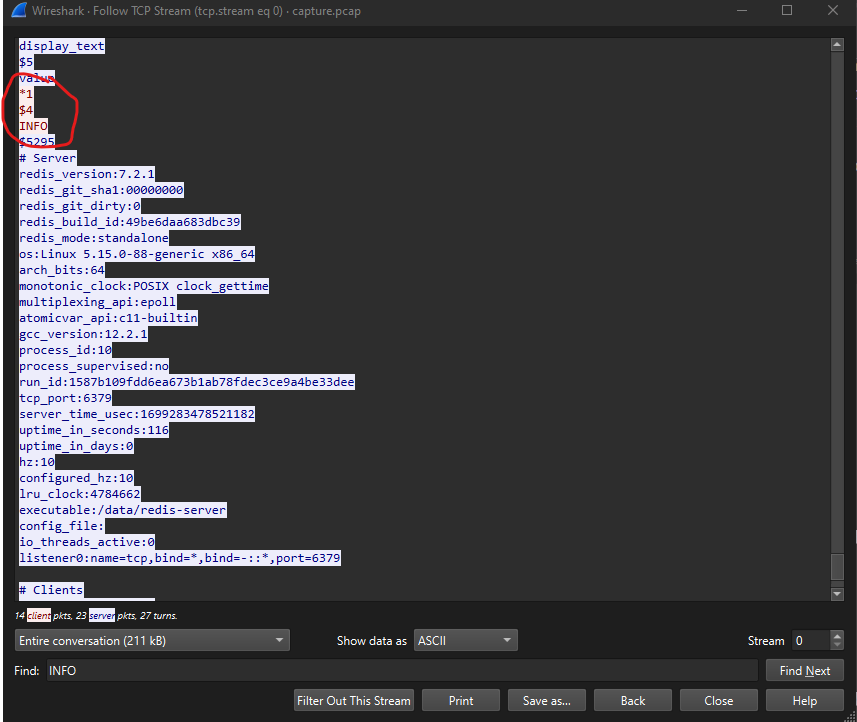Click the line process_supervised:no
The height and width of the screenshot is (722, 857).
coord(94,366)
